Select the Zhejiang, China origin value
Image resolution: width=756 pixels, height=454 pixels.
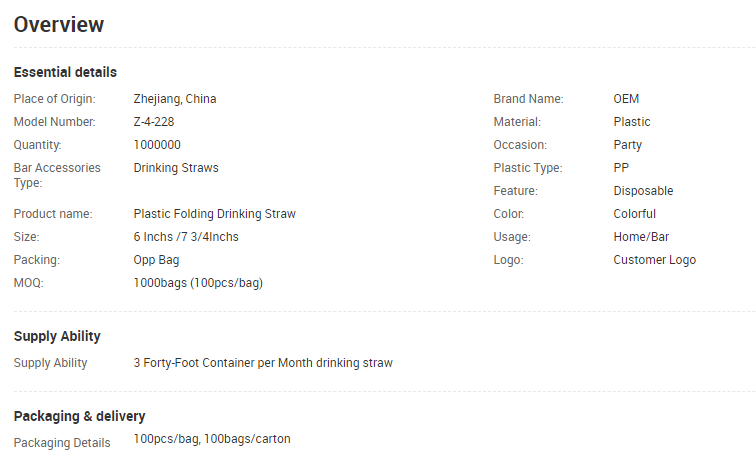pos(175,99)
